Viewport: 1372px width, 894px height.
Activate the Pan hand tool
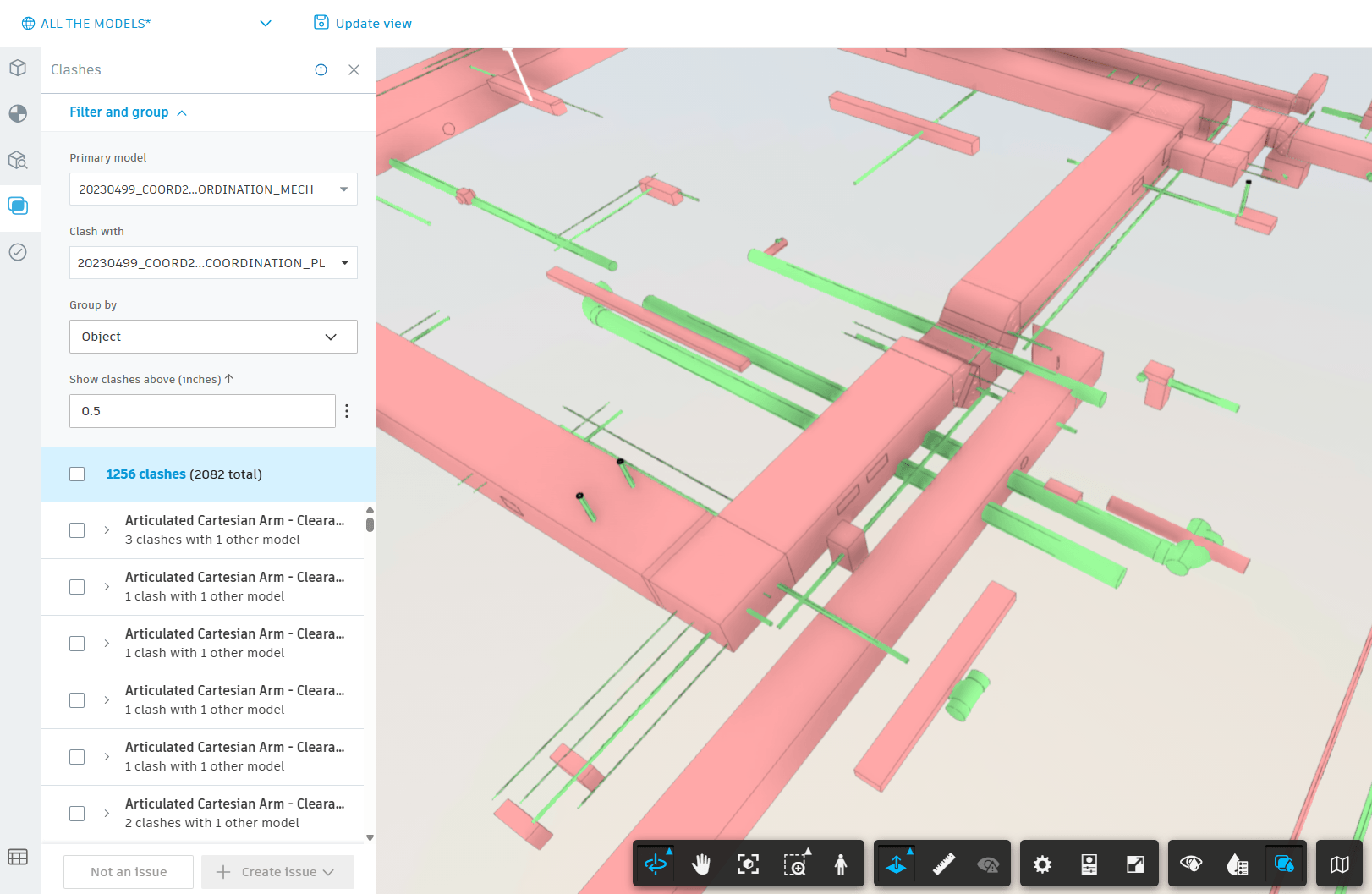point(701,864)
